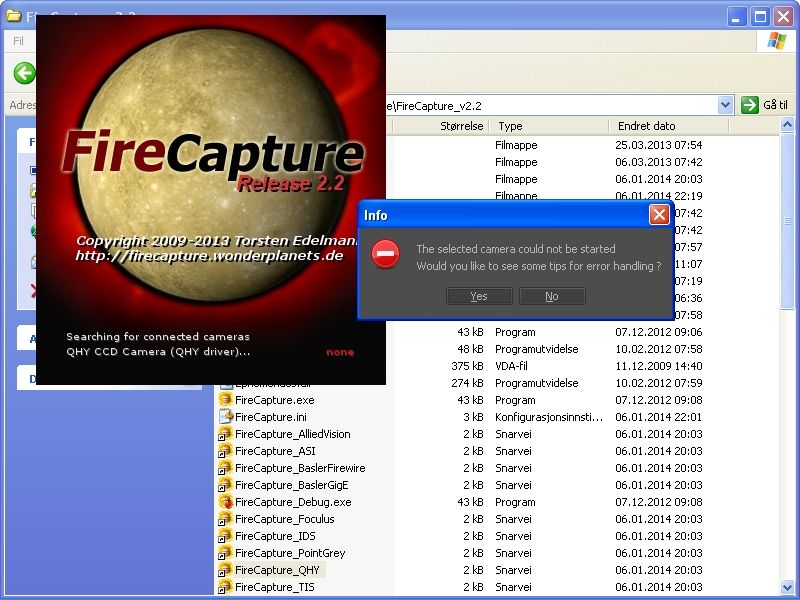The image size is (800, 600).
Task: Select the FireCapture_TIS file name
Action: point(274,587)
